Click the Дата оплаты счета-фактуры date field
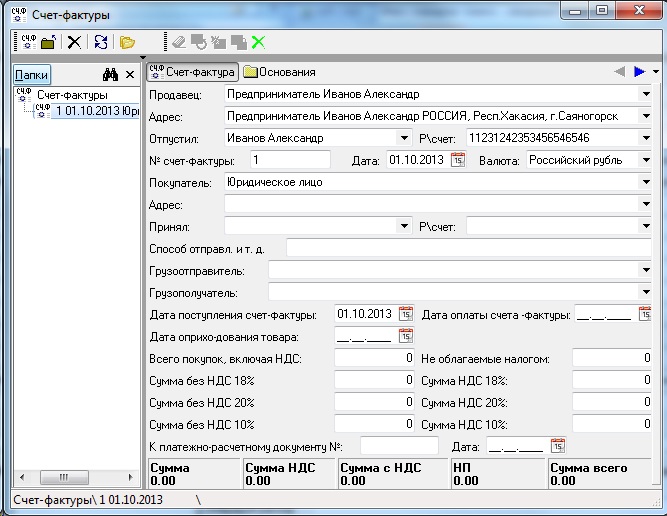 point(606,314)
